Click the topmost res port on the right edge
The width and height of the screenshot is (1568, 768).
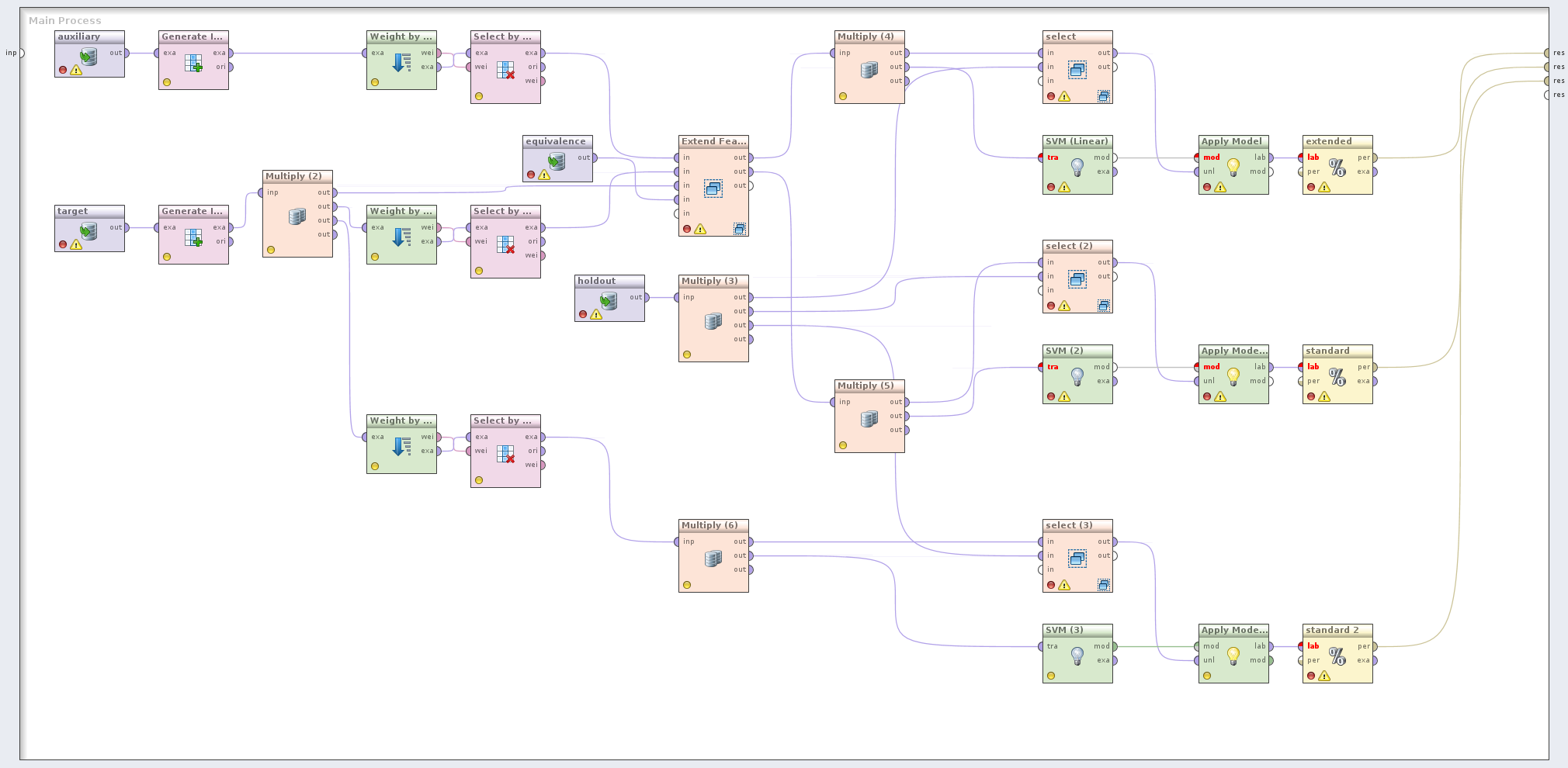click(1547, 53)
